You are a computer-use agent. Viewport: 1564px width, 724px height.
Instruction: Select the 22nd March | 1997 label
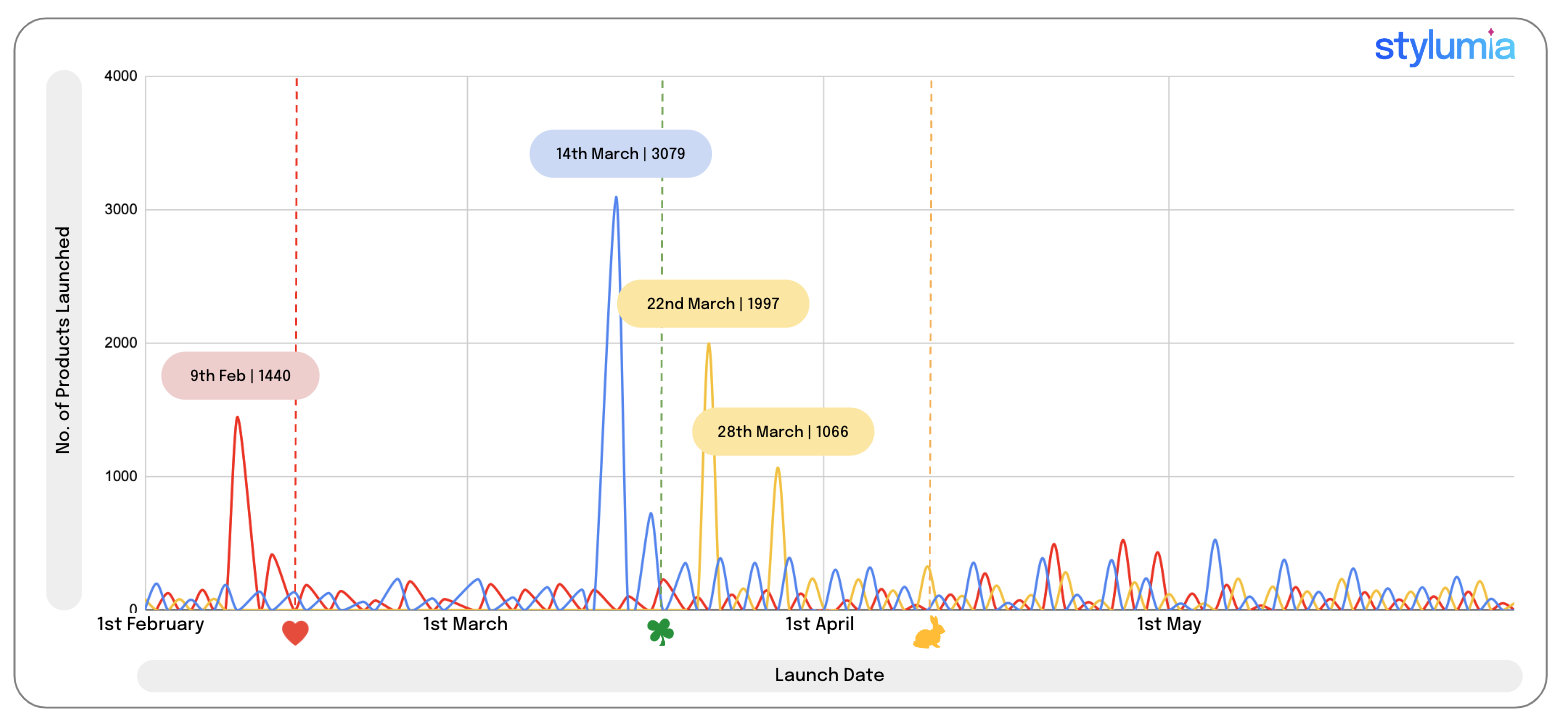click(x=712, y=304)
